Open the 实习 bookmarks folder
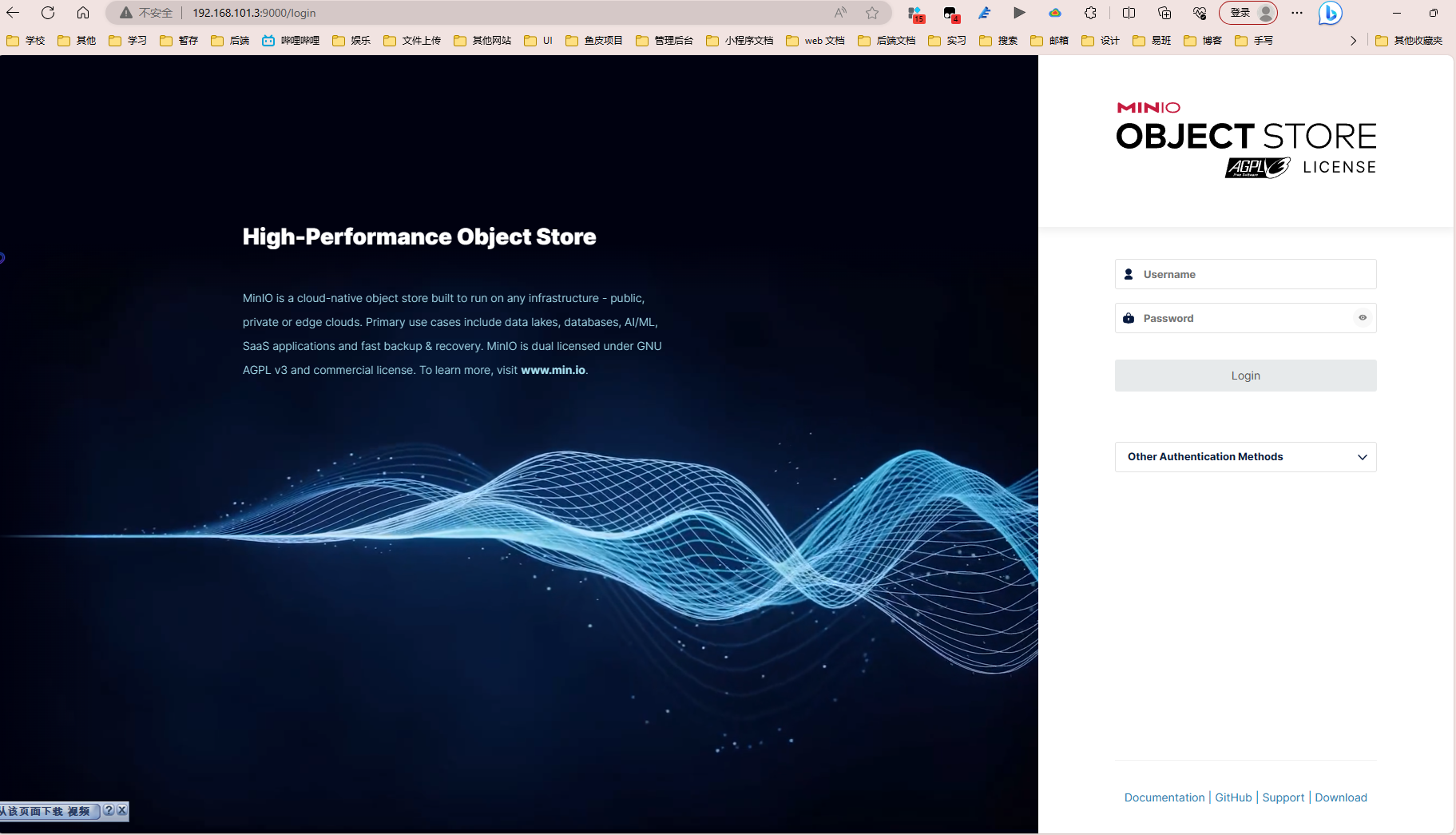 coord(947,41)
